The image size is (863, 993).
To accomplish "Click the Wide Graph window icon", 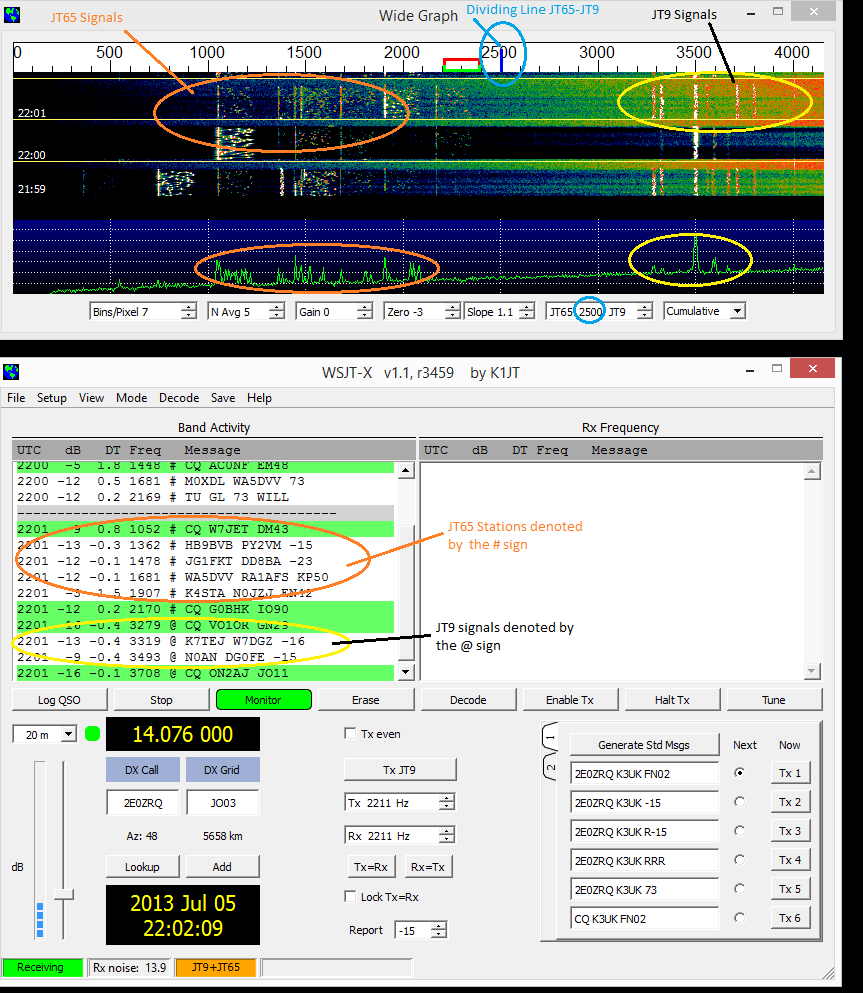I will point(12,13).
